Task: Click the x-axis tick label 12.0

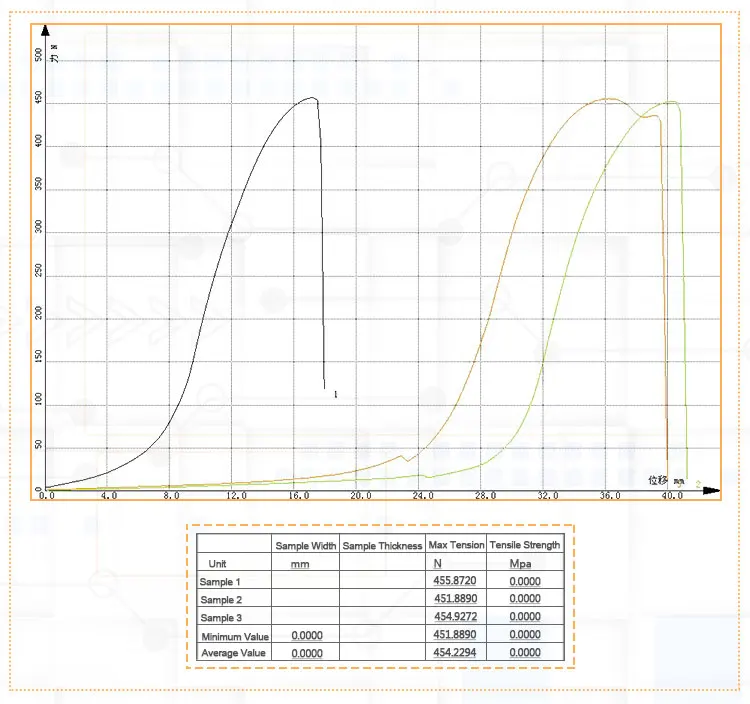Action: [236, 495]
